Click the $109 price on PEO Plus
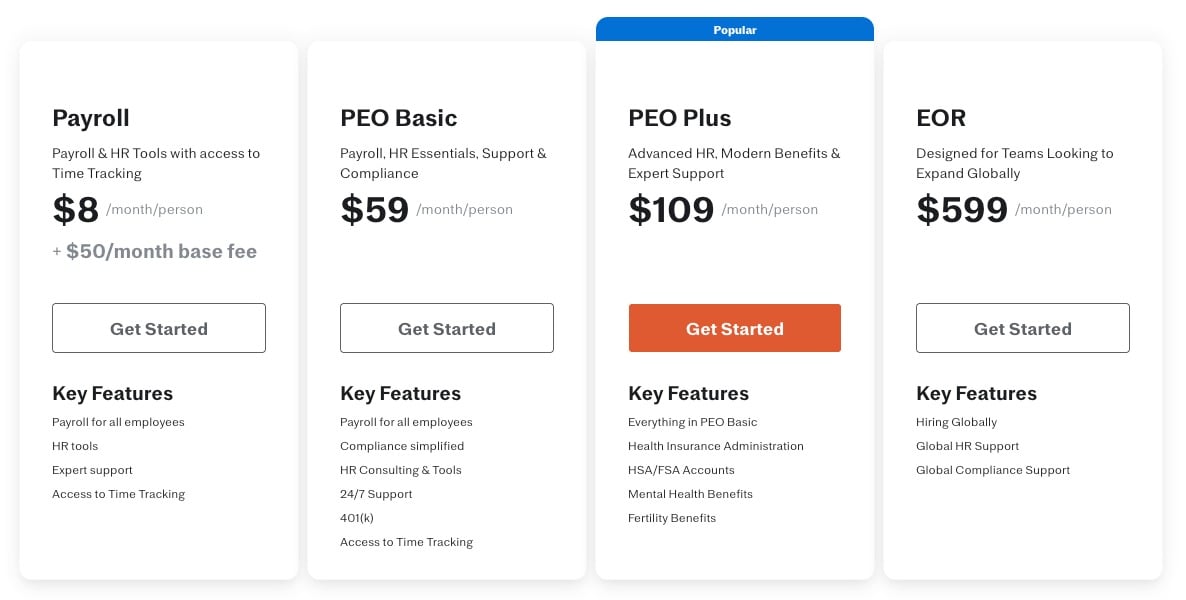1186x600 pixels. [670, 210]
